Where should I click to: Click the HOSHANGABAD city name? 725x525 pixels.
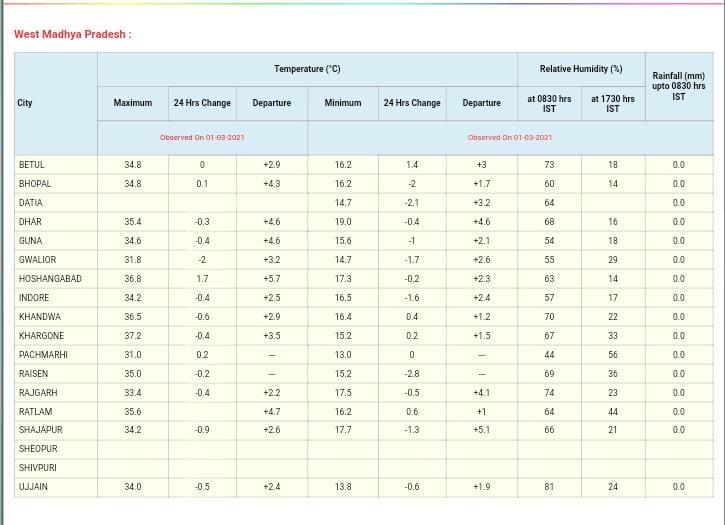(50, 279)
